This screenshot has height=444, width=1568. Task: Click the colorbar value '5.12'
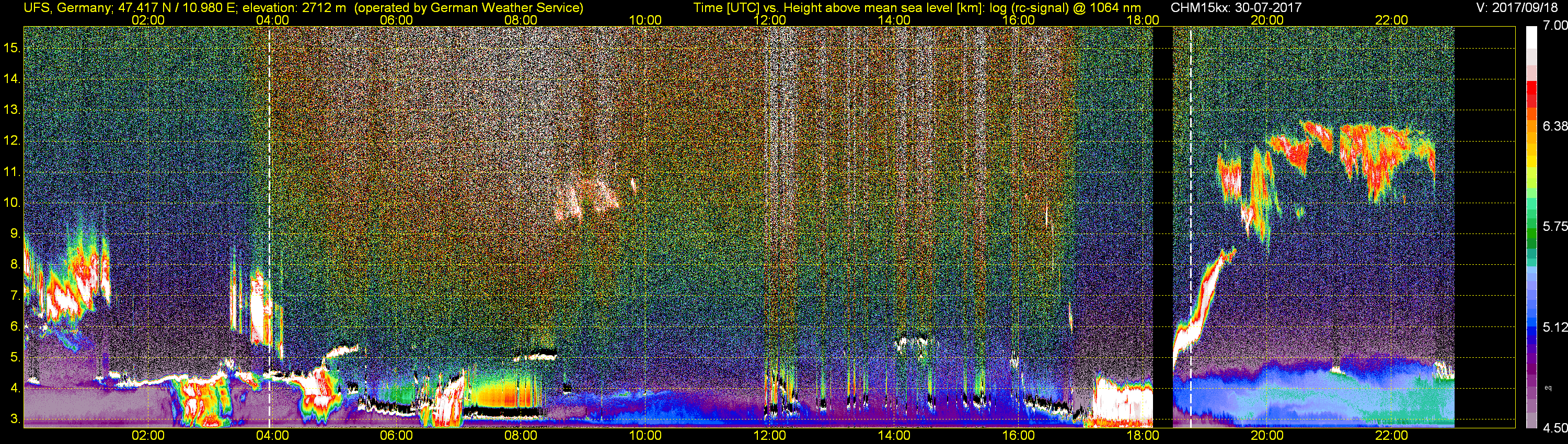[1555, 327]
